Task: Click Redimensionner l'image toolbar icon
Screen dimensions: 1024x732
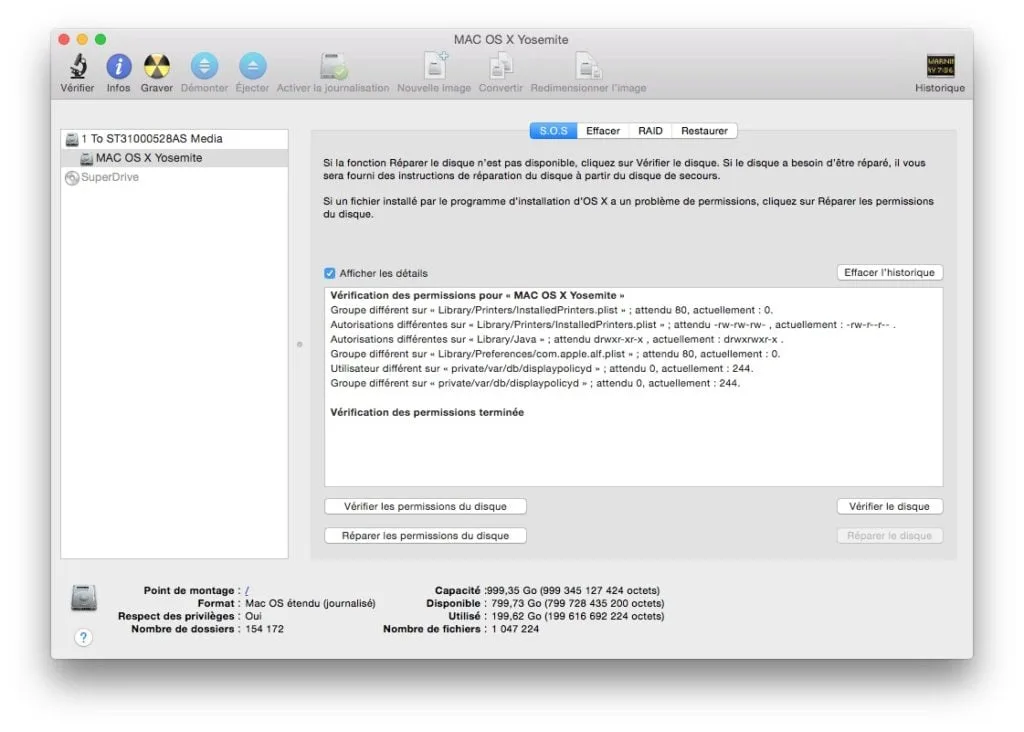Action: (588, 66)
